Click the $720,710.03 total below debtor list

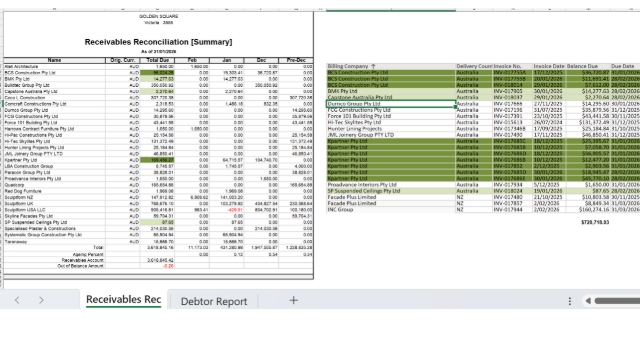[x=595, y=222]
